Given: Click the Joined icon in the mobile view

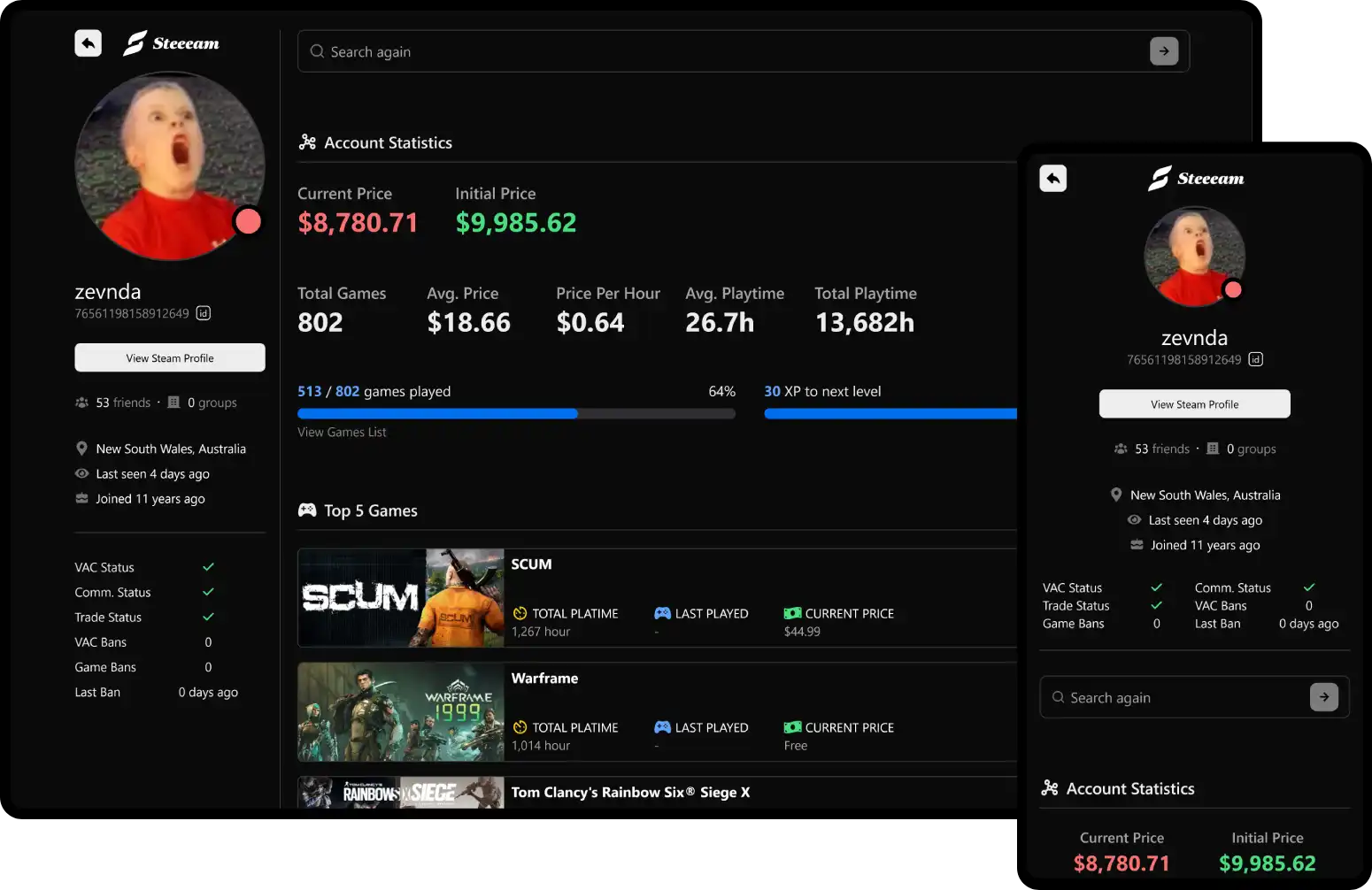Looking at the screenshot, I should click(x=1137, y=544).
